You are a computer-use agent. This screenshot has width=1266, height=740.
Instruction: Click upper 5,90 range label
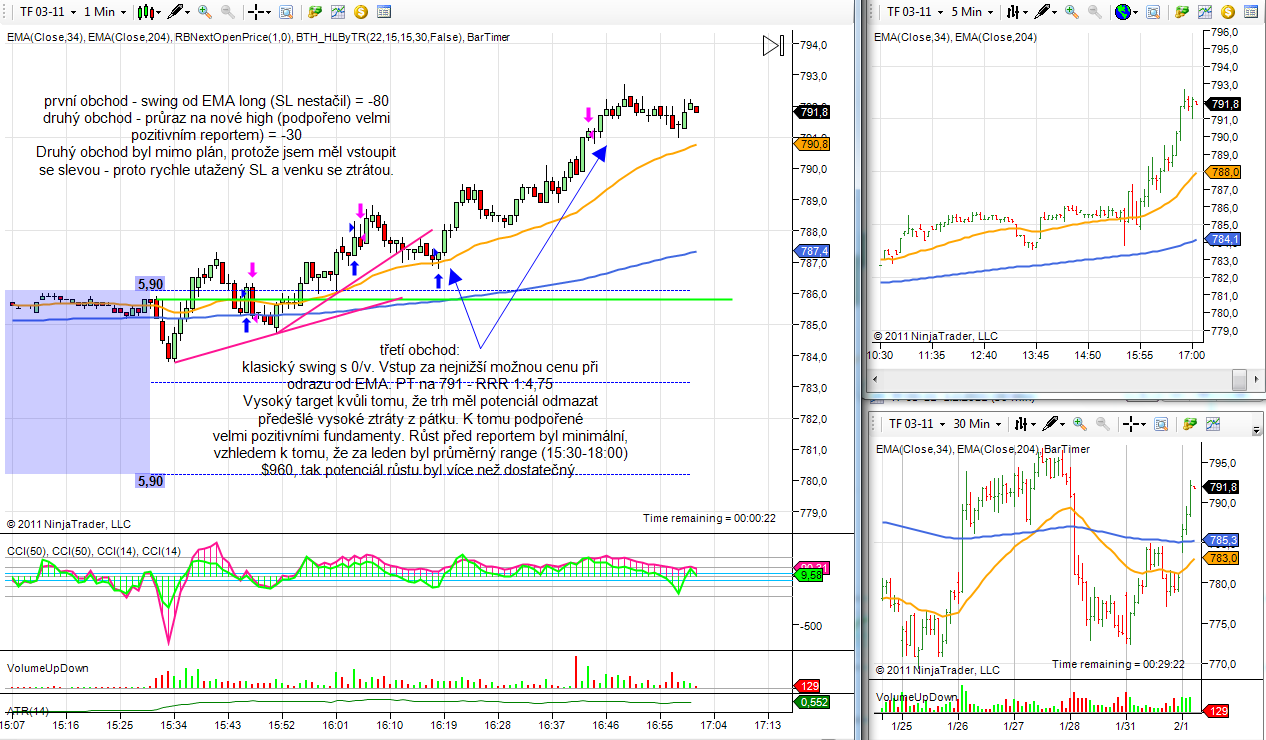point(149,284)
